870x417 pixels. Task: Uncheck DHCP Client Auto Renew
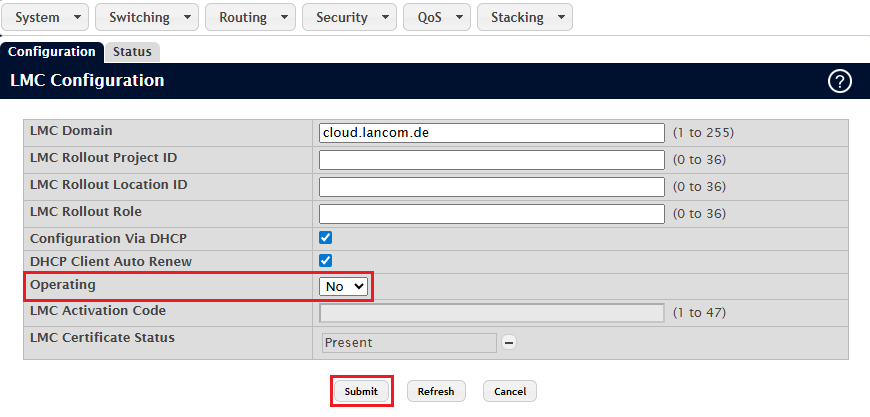click(x=325, y=260)
